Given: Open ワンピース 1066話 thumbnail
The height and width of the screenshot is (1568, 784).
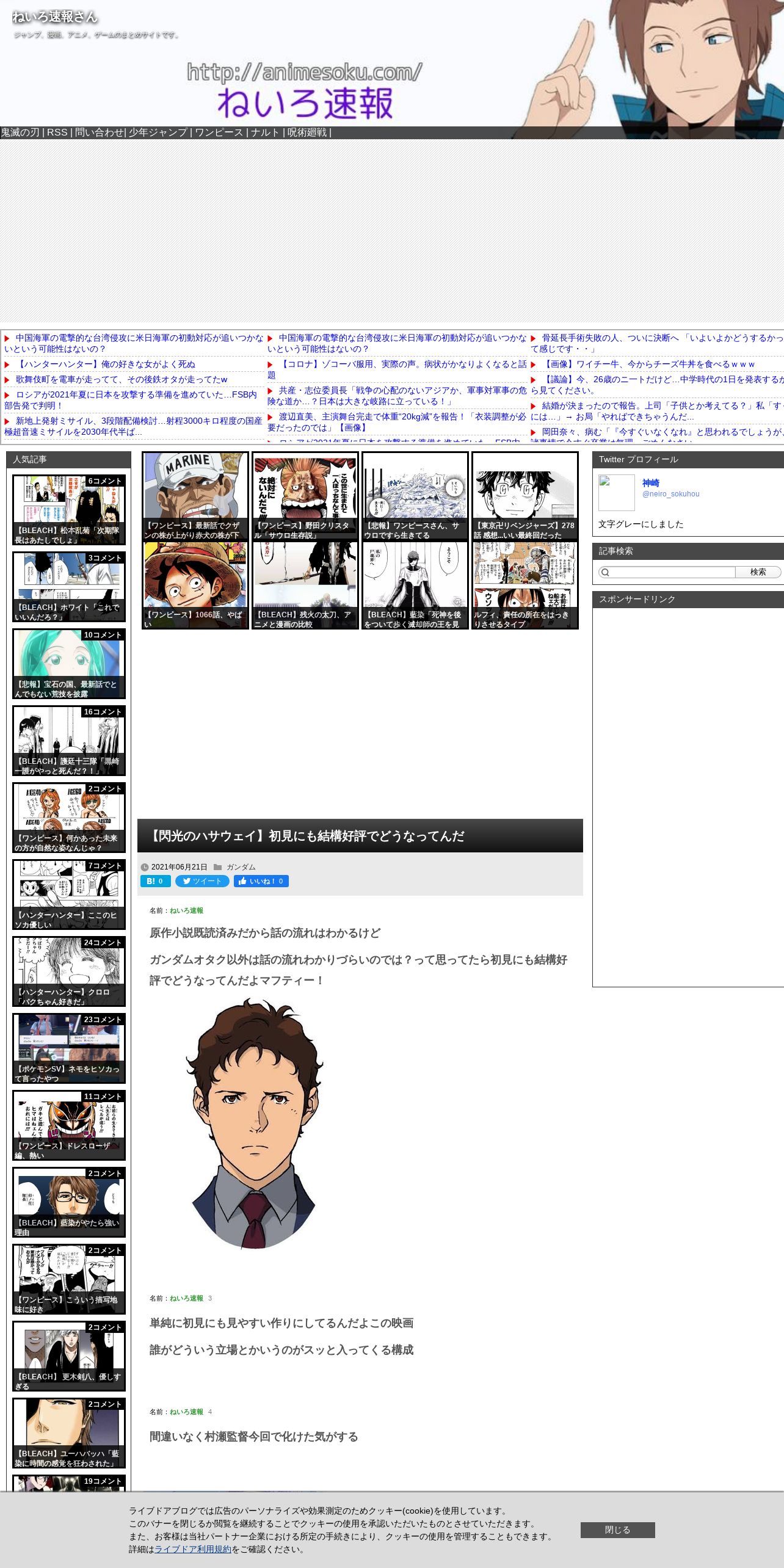Looking at the screenshot, I should pos(195,586).
